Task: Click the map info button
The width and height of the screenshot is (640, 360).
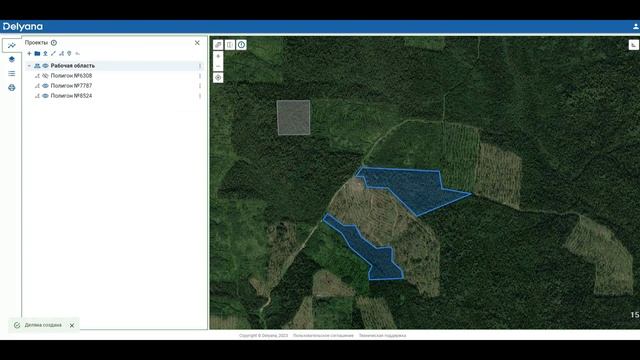Action: pyautogui.click(x=242, y=44)
